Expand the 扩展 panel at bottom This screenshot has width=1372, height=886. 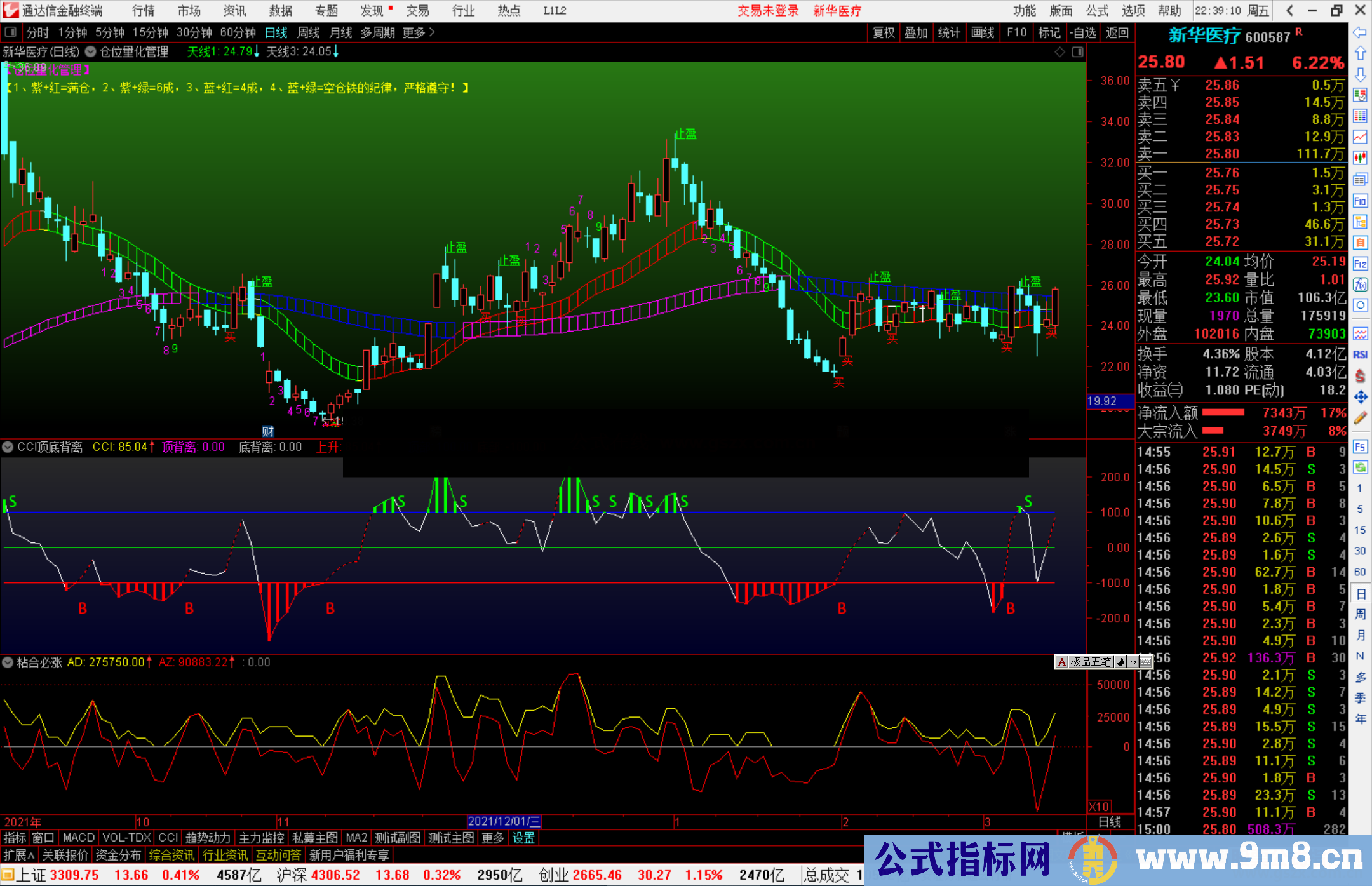19,855
